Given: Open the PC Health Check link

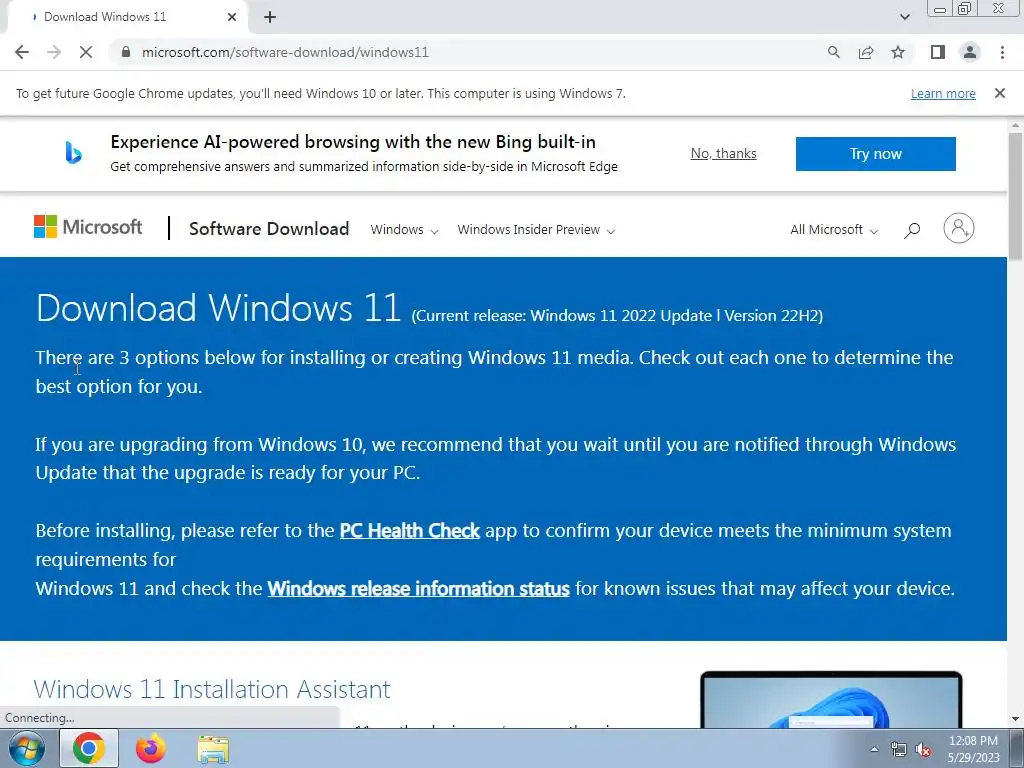Looking at the screenshot, I should pyautogui.click(x=409, y=530).
